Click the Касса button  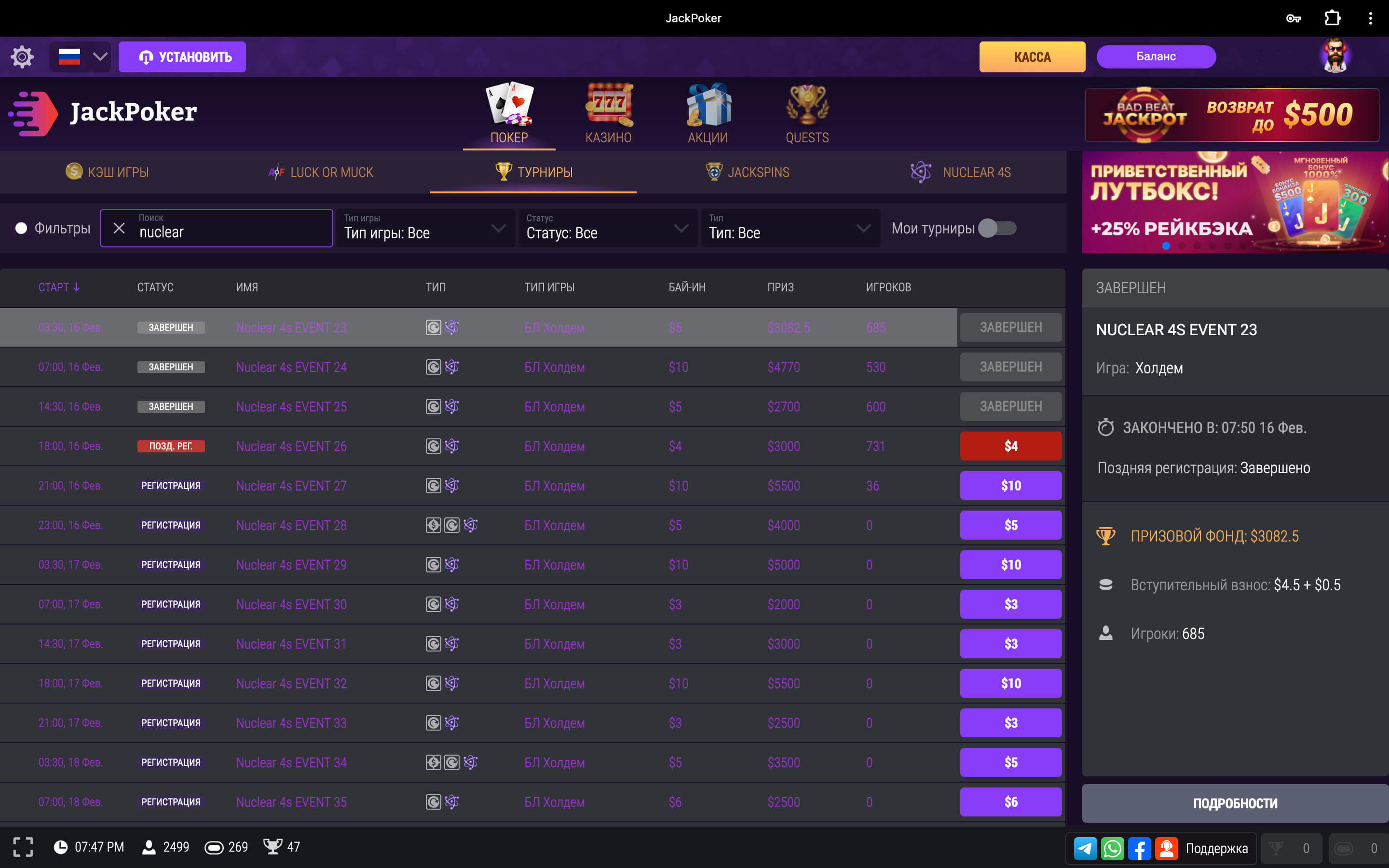pyautogui.click(x=1032, y=57)
